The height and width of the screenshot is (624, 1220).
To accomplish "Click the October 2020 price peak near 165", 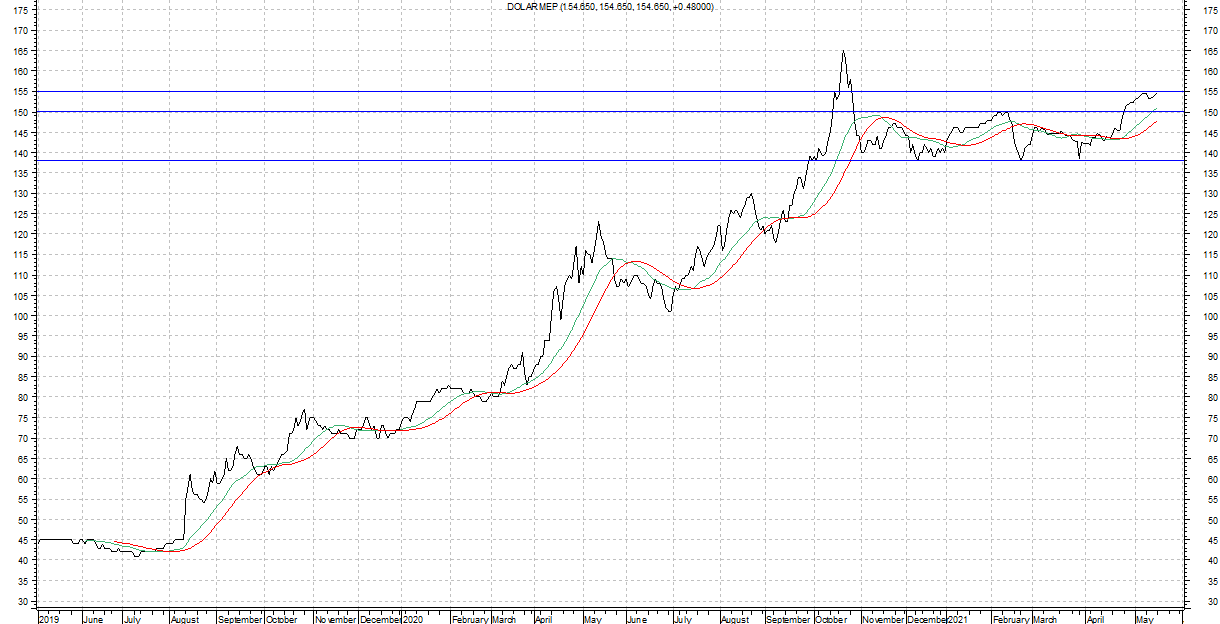I will tap(843, 52).
